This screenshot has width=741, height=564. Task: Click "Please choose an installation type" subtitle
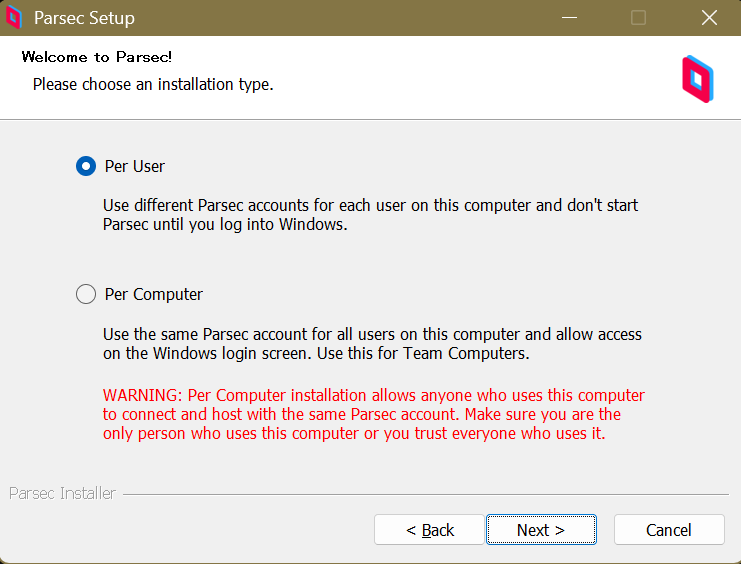(153, 85)
